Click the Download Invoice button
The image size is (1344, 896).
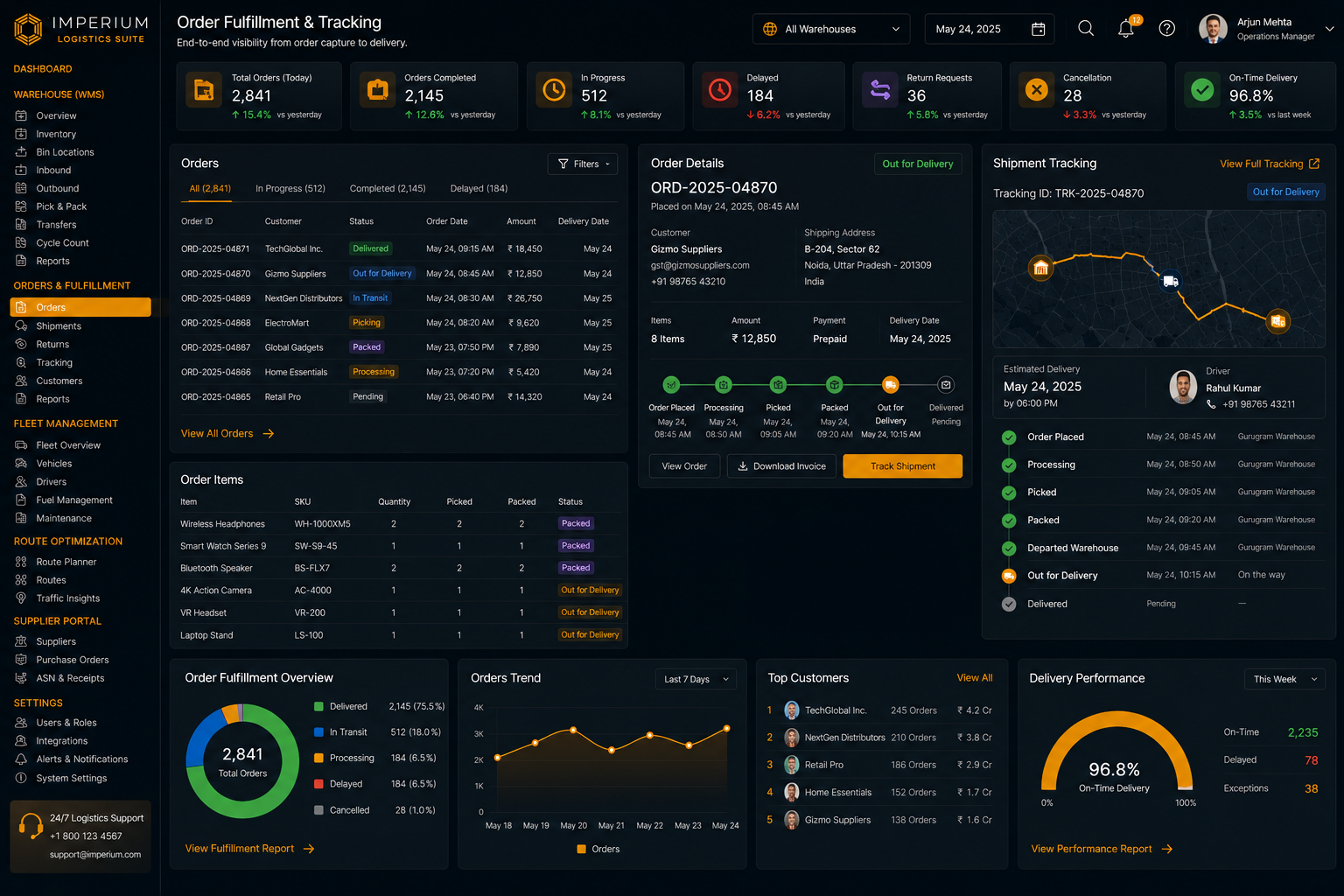781,466
